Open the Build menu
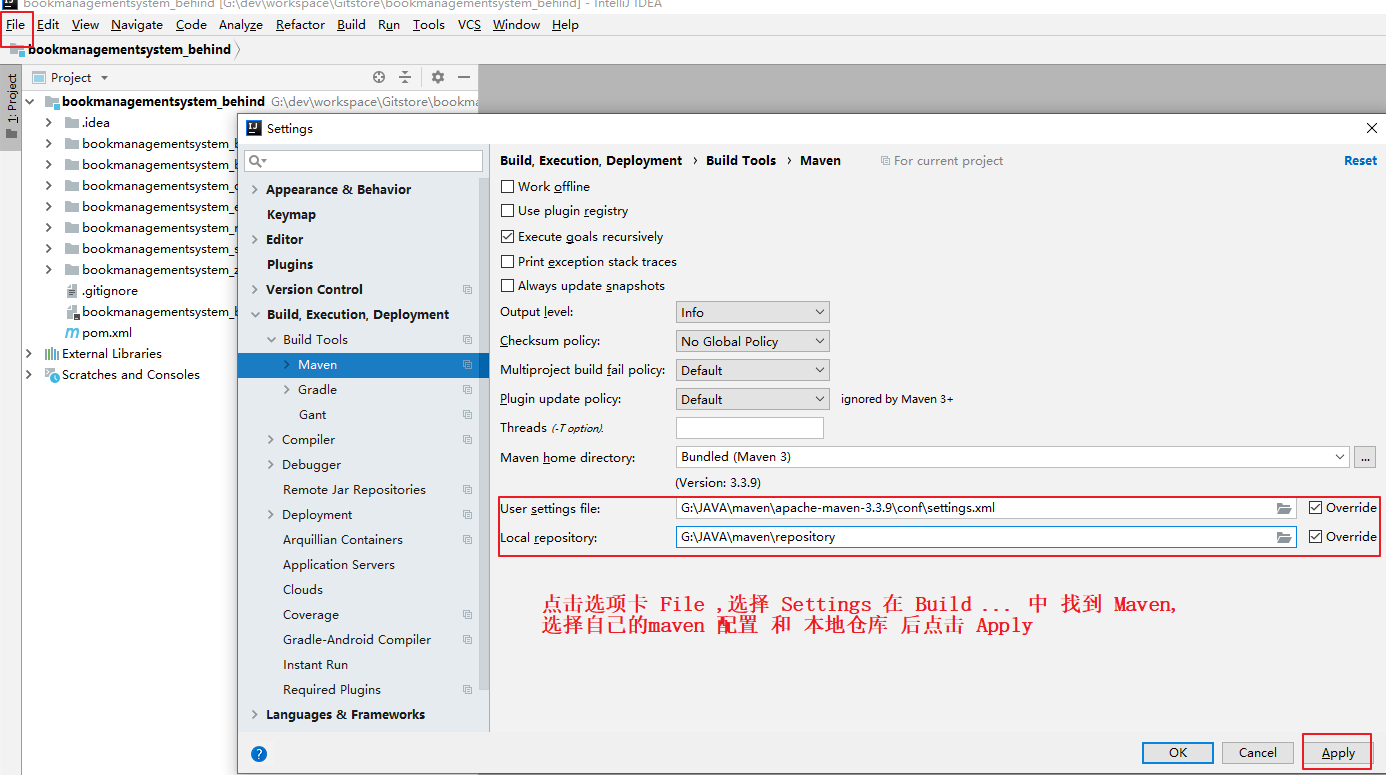 pyautogui.click(x=351, y=25)
